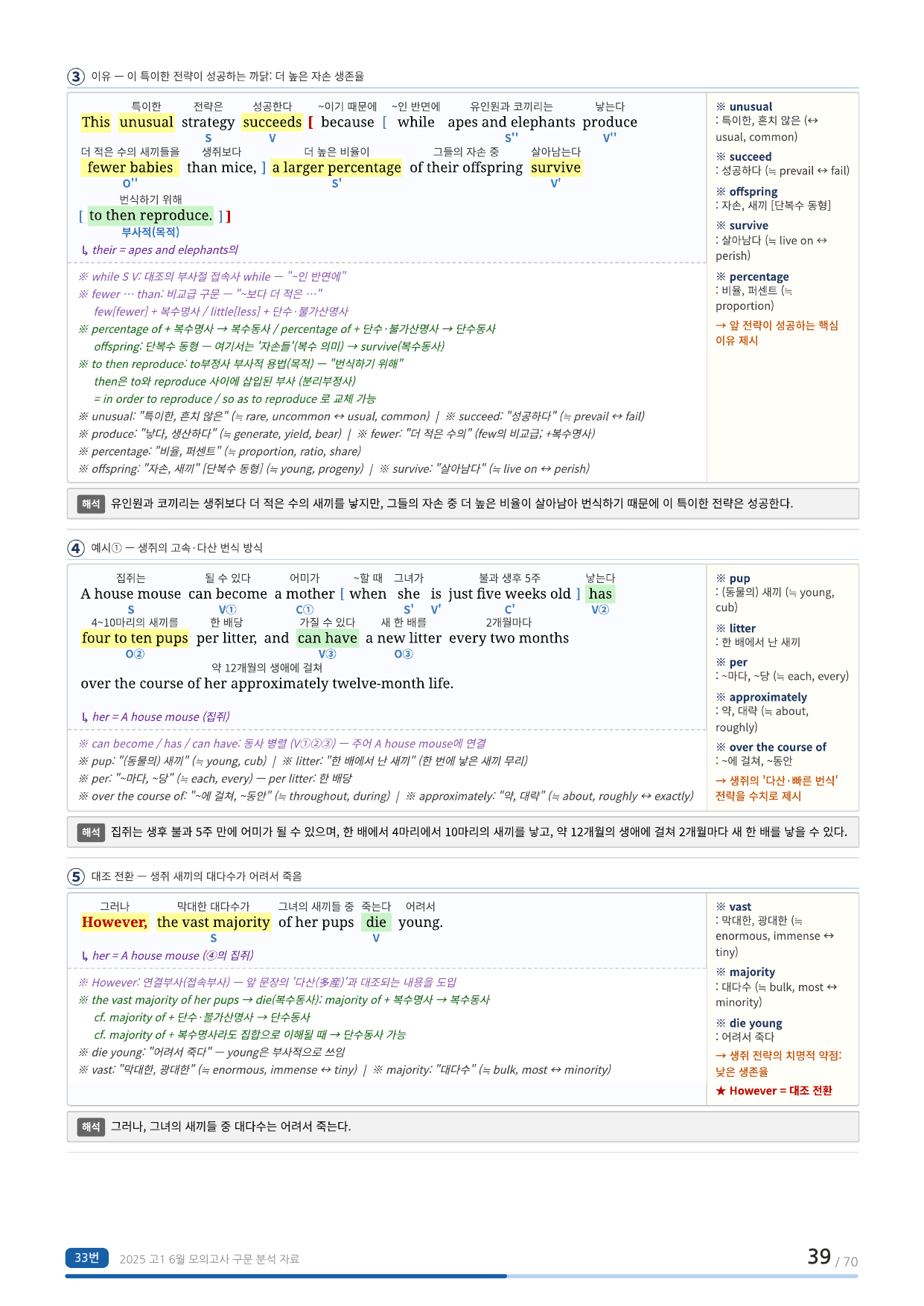The height and width of the screenshot is (1306, 924).
Task: Click orange note '→ 앞 전략이 성공하는 핵심 이유 제시'
Action: (x=777, y=333)
